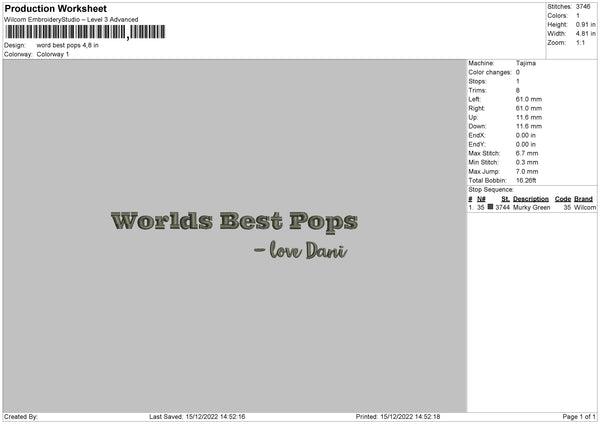Select the Colors value 1
600x424 pixels.
578,16
